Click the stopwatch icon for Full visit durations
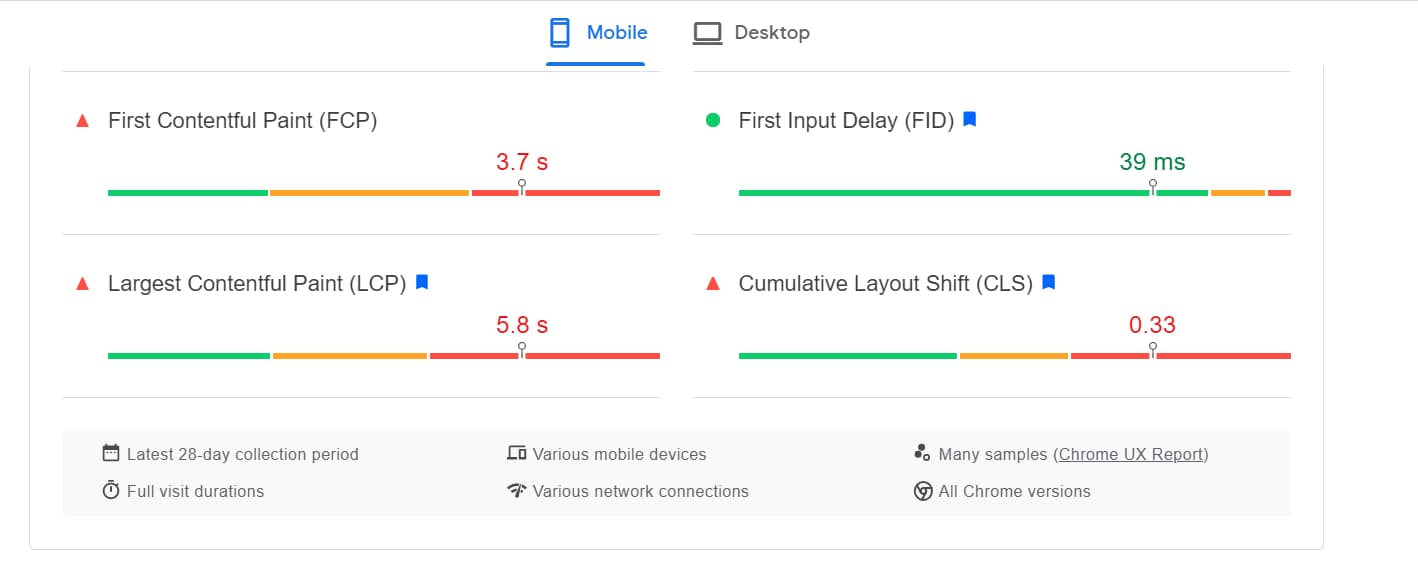1418x569 pixels. [x=111, y=490]
